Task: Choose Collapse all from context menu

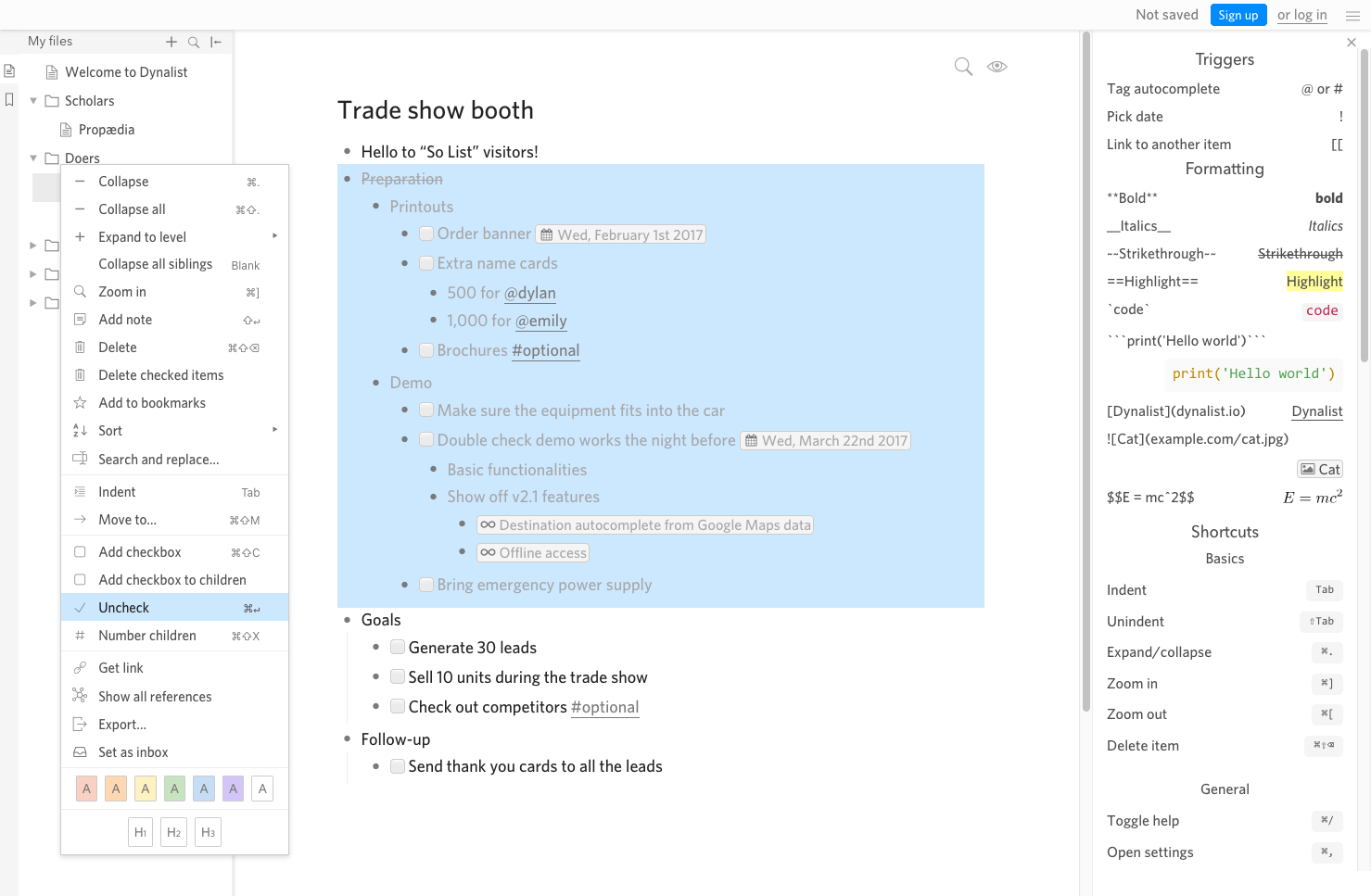Action: (x=174, y=209)
